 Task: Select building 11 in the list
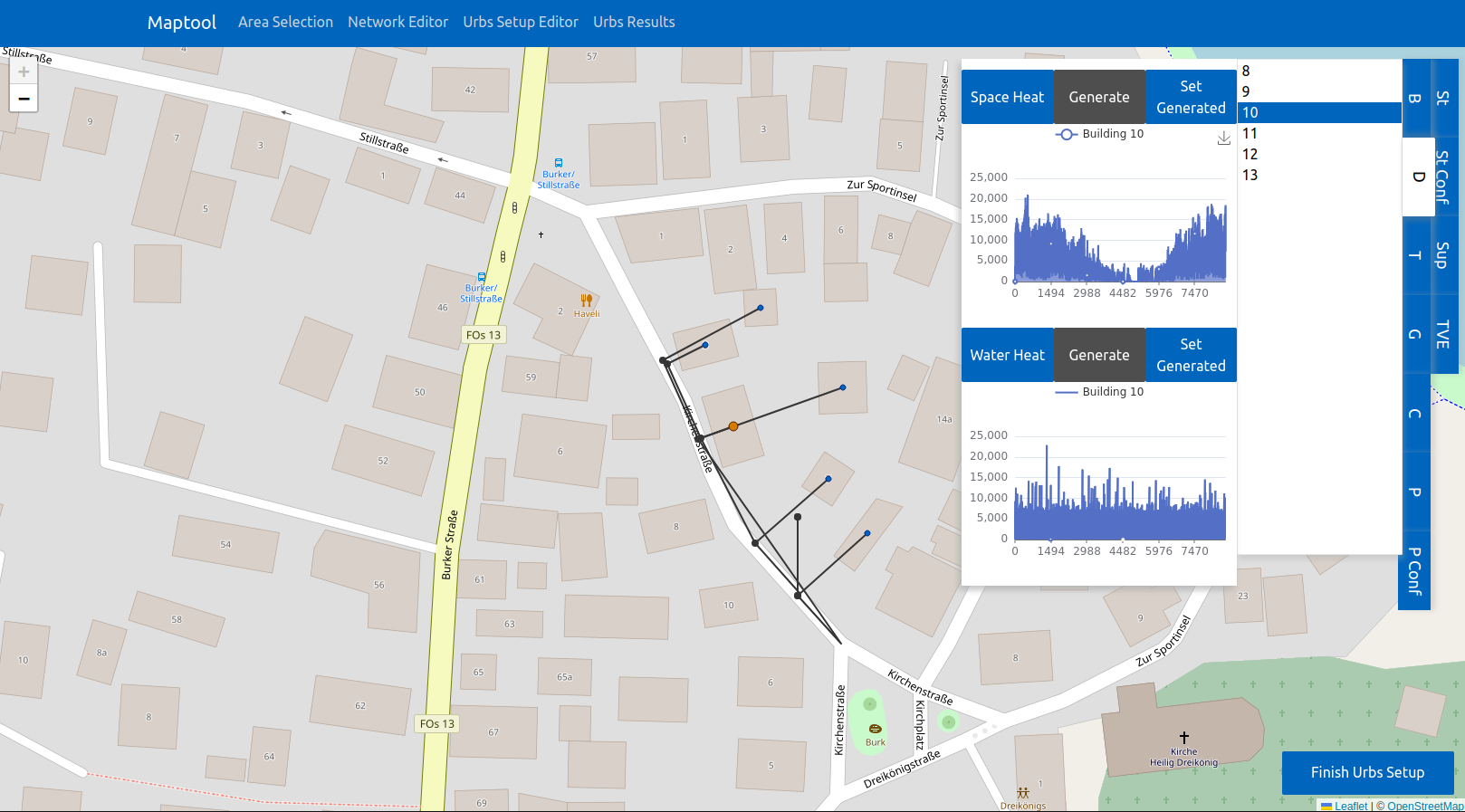coord(1319,133)
